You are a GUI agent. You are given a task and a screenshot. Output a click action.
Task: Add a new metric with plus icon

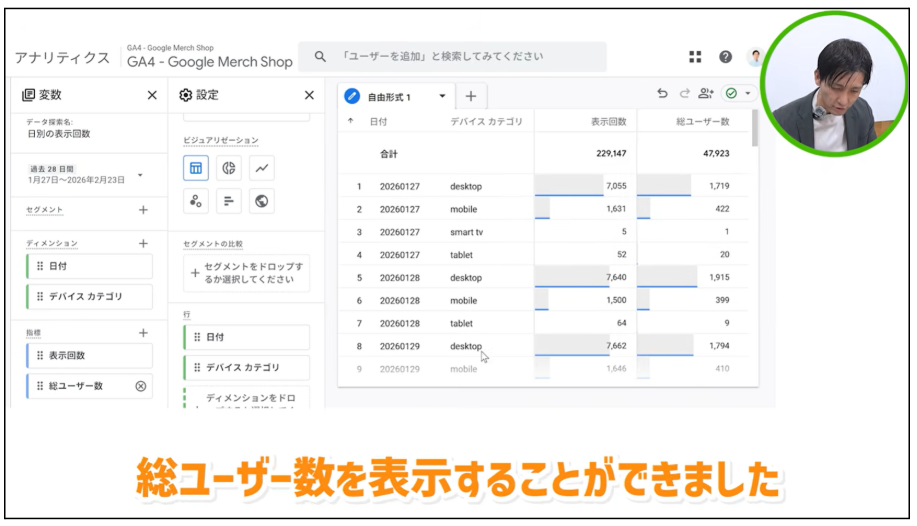pyautogui.click(x=143, y=333)
